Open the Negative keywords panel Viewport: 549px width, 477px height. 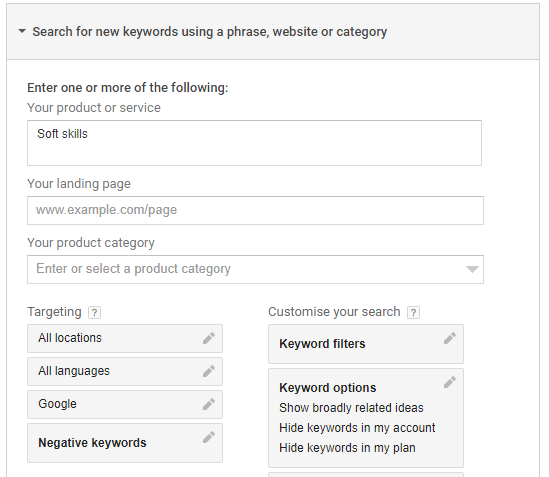(125, 443)
